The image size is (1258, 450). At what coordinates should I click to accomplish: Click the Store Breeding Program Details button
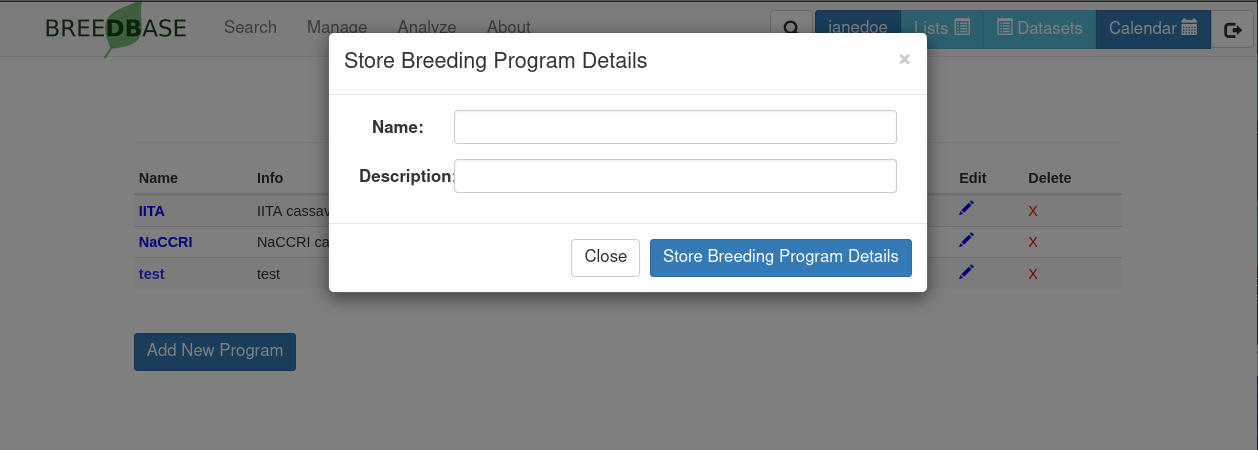tap(781, 257)
